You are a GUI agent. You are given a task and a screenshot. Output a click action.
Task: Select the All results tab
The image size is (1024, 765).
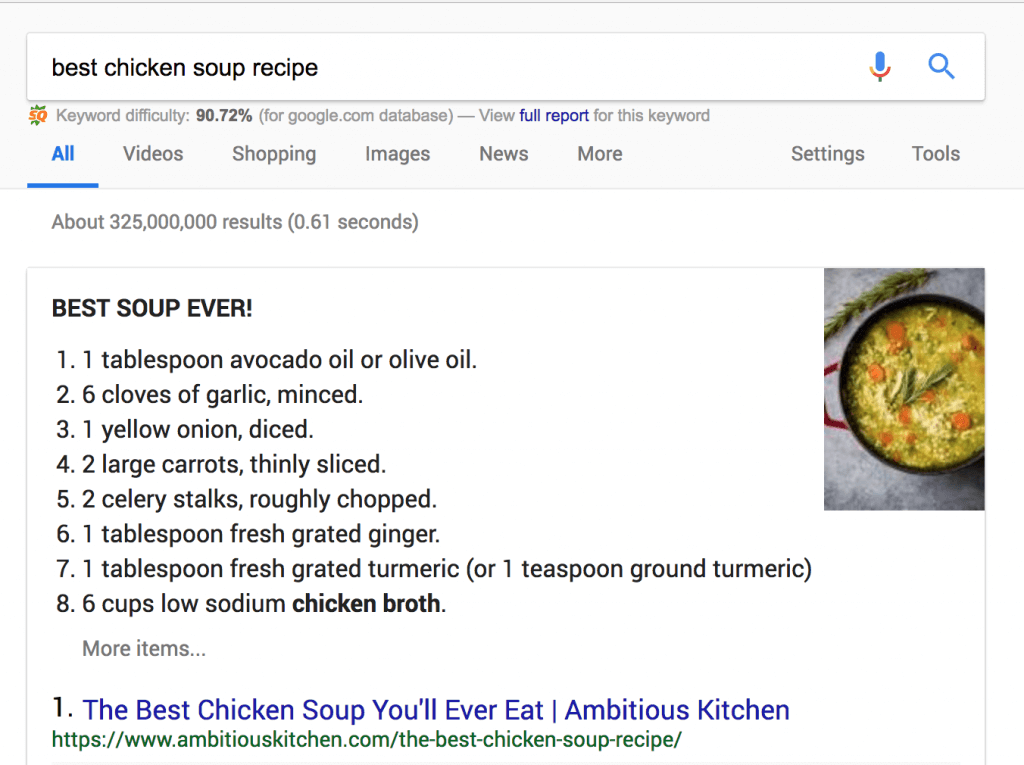(62, 154)
